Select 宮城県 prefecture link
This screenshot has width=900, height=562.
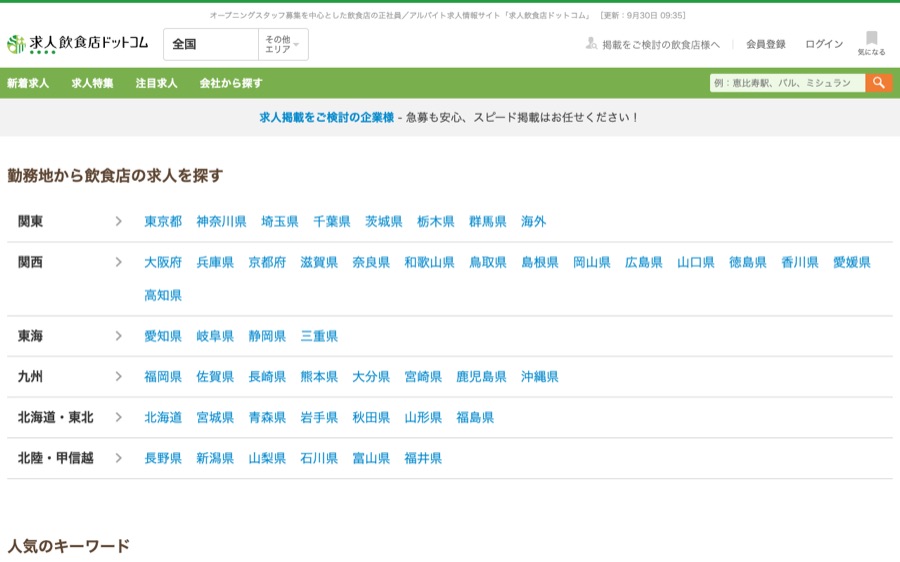point(215,417)
